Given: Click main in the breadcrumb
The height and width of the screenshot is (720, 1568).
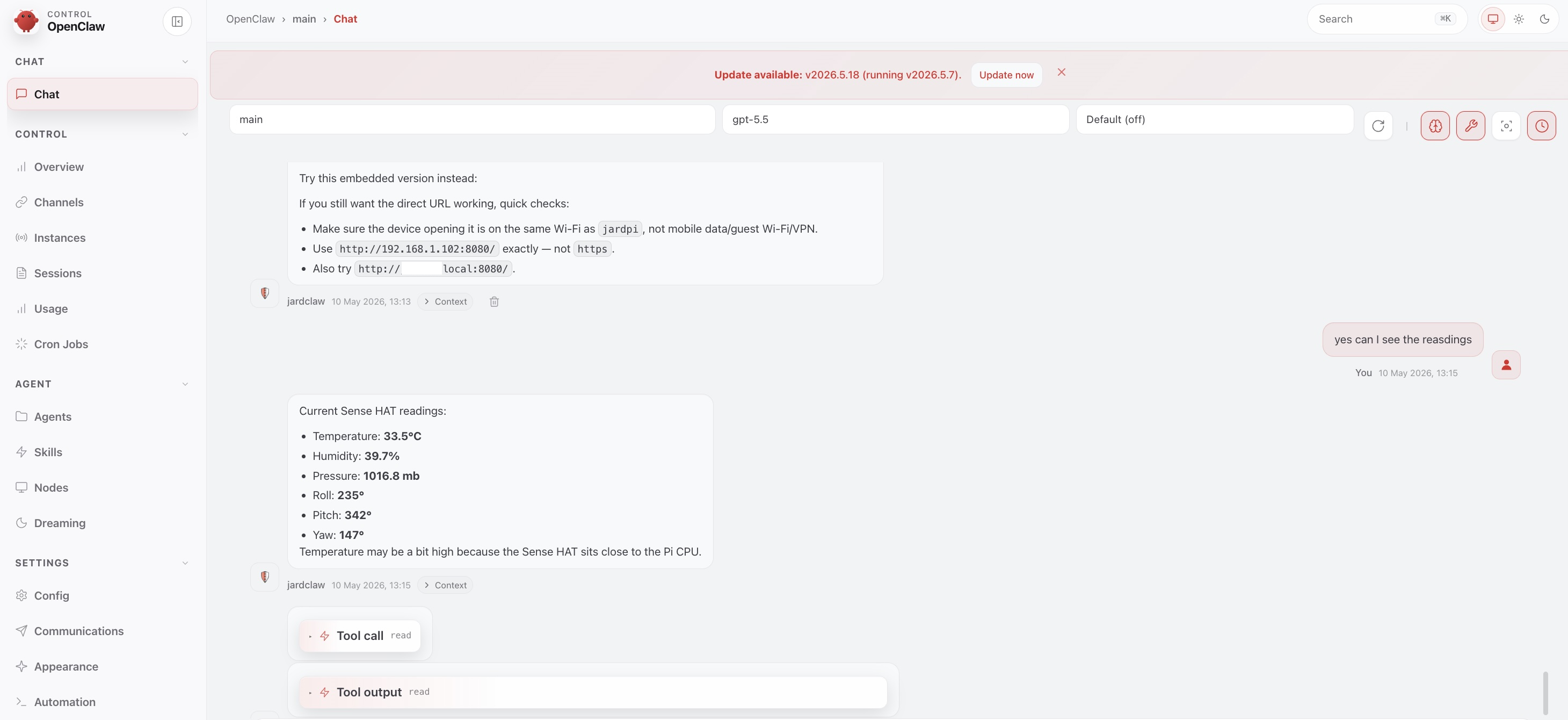Looking at the screenshot, I should (304, 19).
